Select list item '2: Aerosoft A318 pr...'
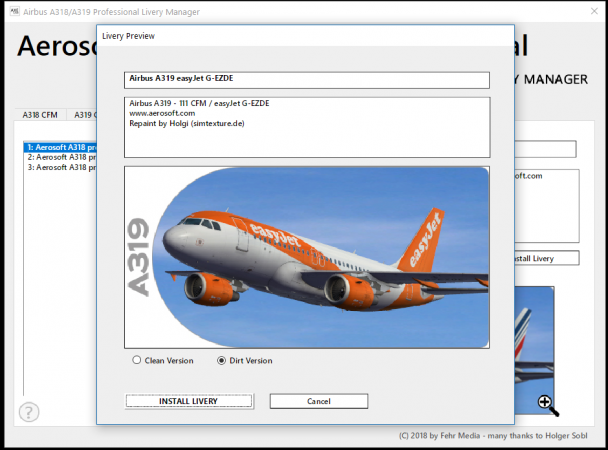 tap(60, 157)
